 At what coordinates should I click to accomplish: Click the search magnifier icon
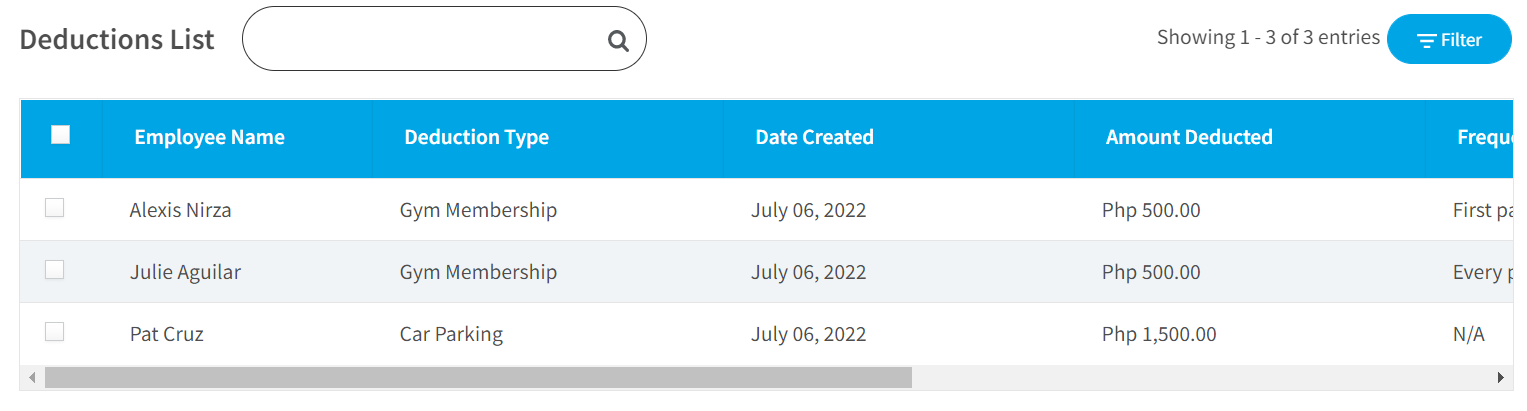point(618,41)
